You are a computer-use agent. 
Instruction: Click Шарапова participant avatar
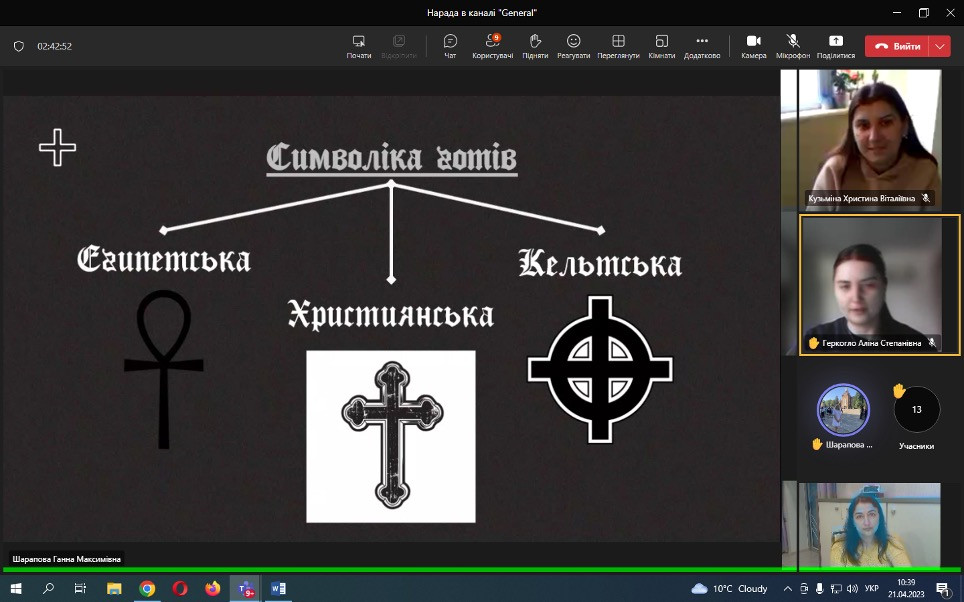[x=843, y=409]
